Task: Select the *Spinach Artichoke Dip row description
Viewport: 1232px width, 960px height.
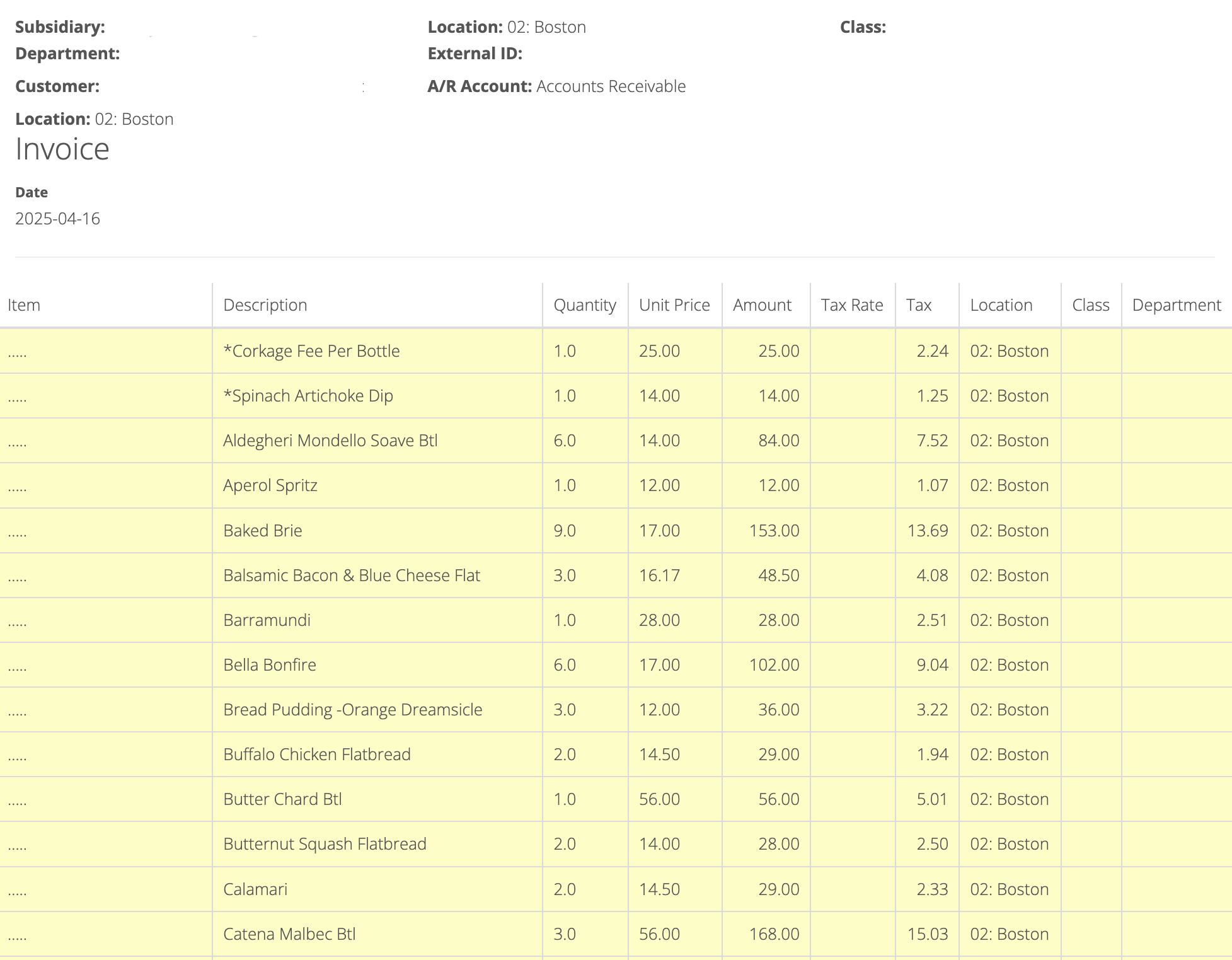Action: 308,396
